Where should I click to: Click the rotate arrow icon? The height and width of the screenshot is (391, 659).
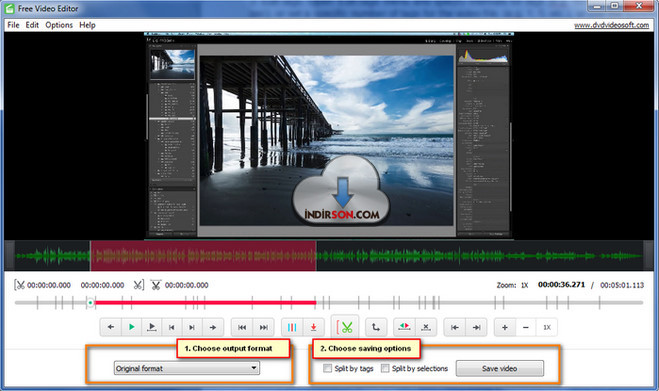[376, 327]
